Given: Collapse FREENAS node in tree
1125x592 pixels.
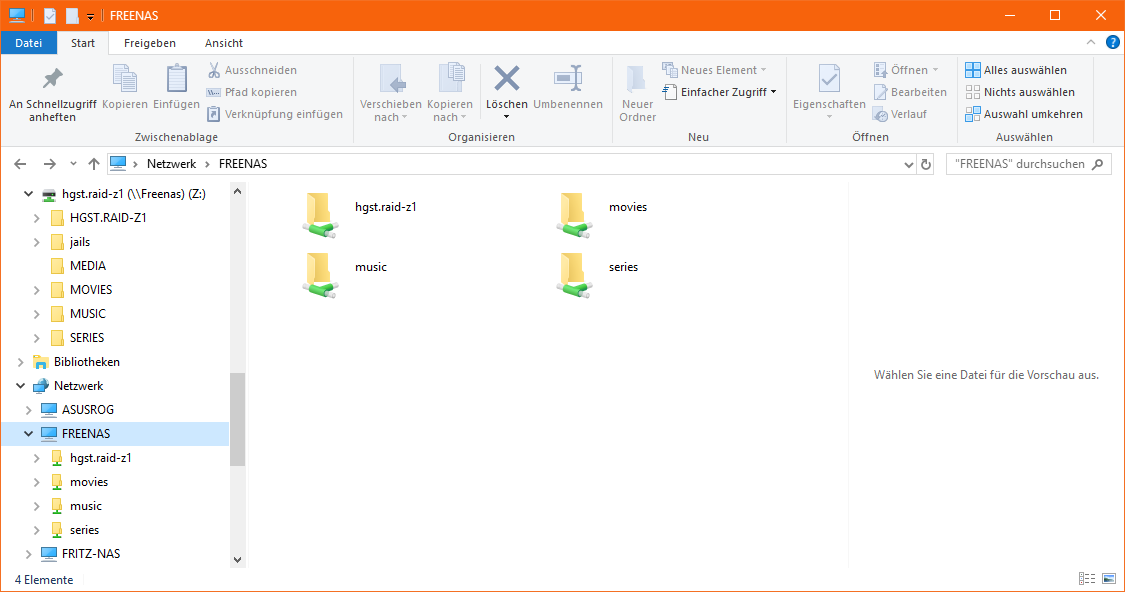Looking at the screenshot, I should click(x=29, y=434).
